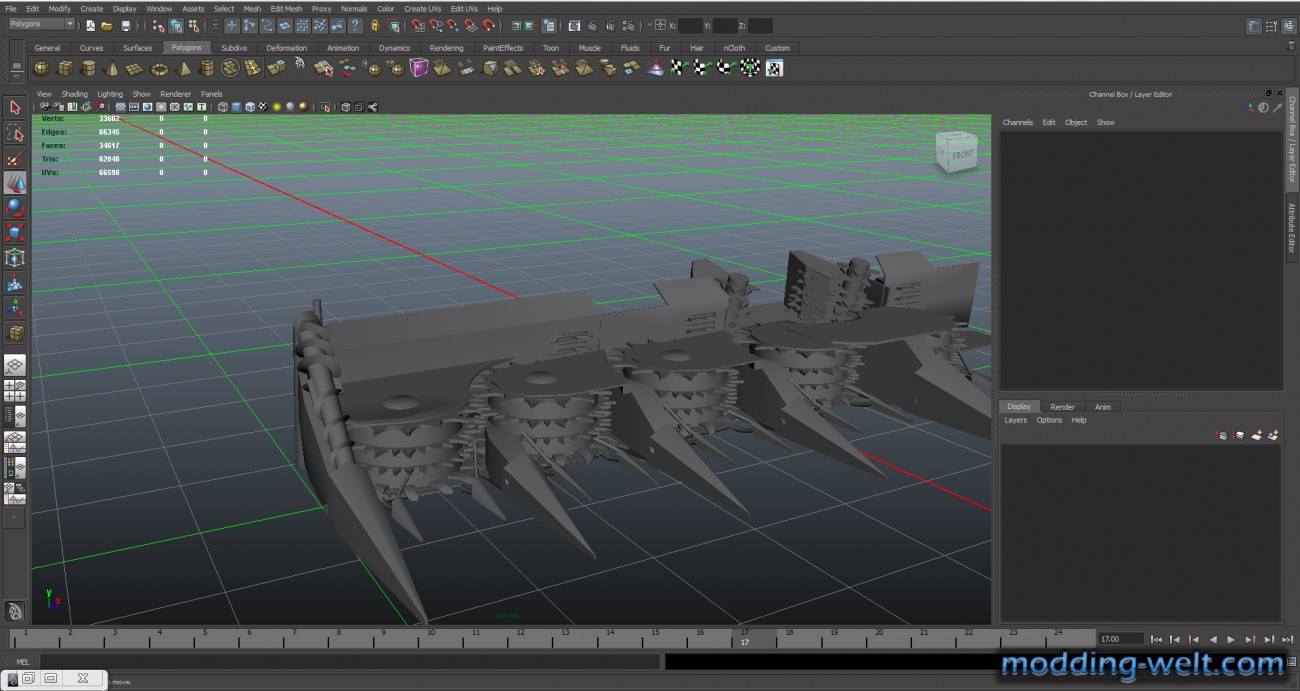Toggle select by hierarchy mode
This screenshot has width=1300, height=691.
pos(159,25)
